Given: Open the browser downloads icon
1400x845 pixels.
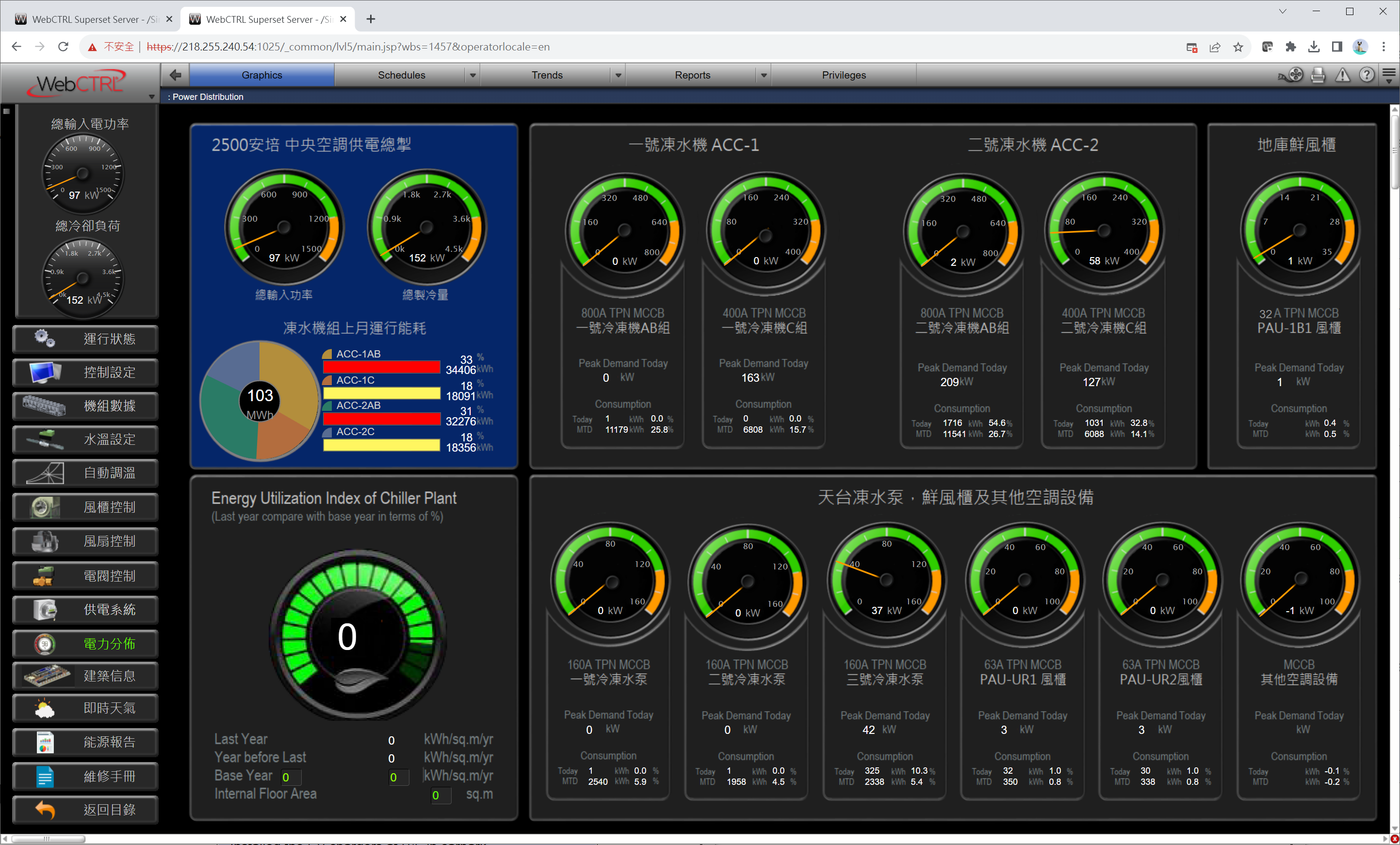Looking at the screenshot, I should pos(1314,47).
